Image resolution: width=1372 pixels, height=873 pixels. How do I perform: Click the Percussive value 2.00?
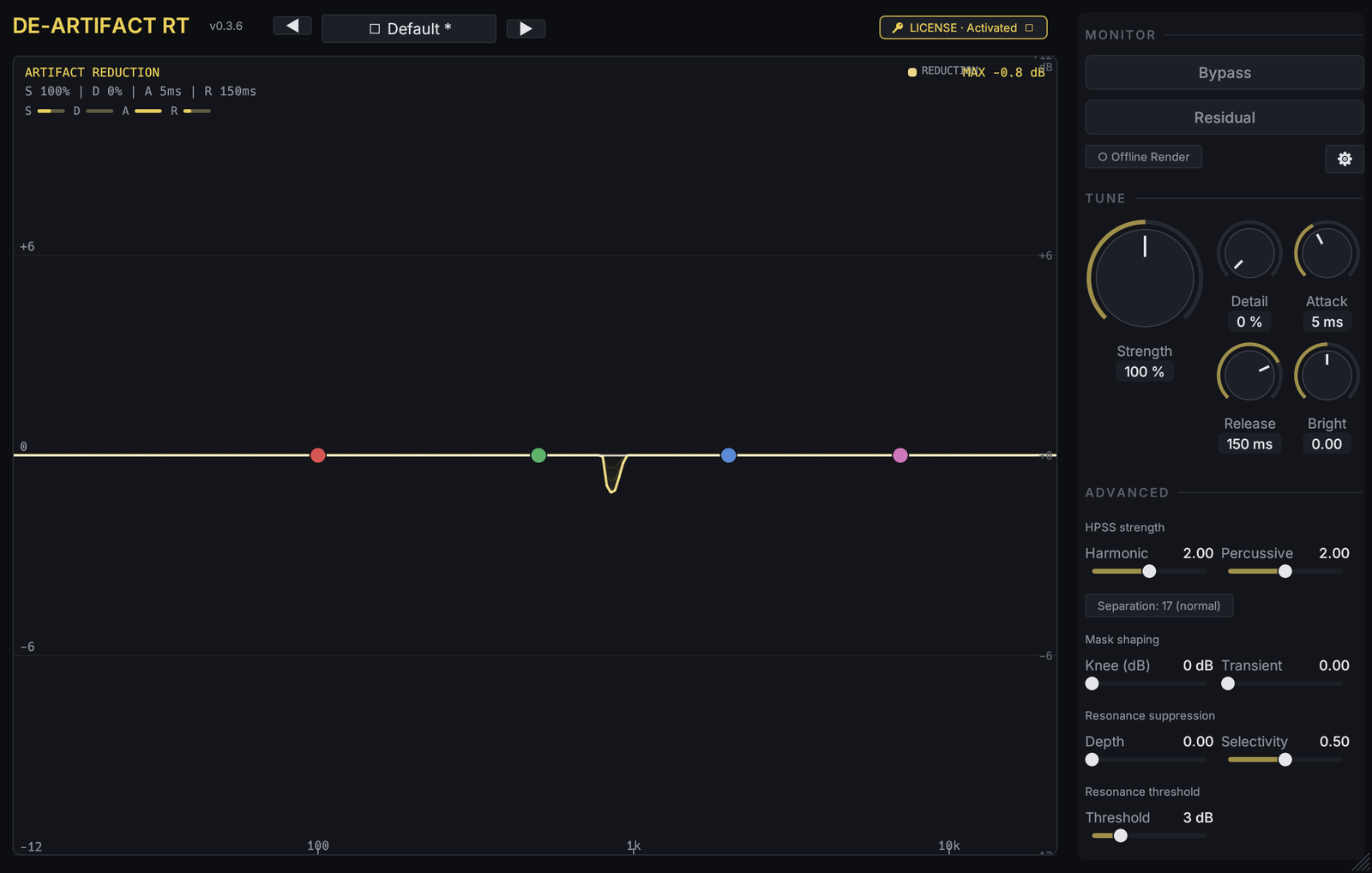pyautogui.click(x=1334, y=553)
